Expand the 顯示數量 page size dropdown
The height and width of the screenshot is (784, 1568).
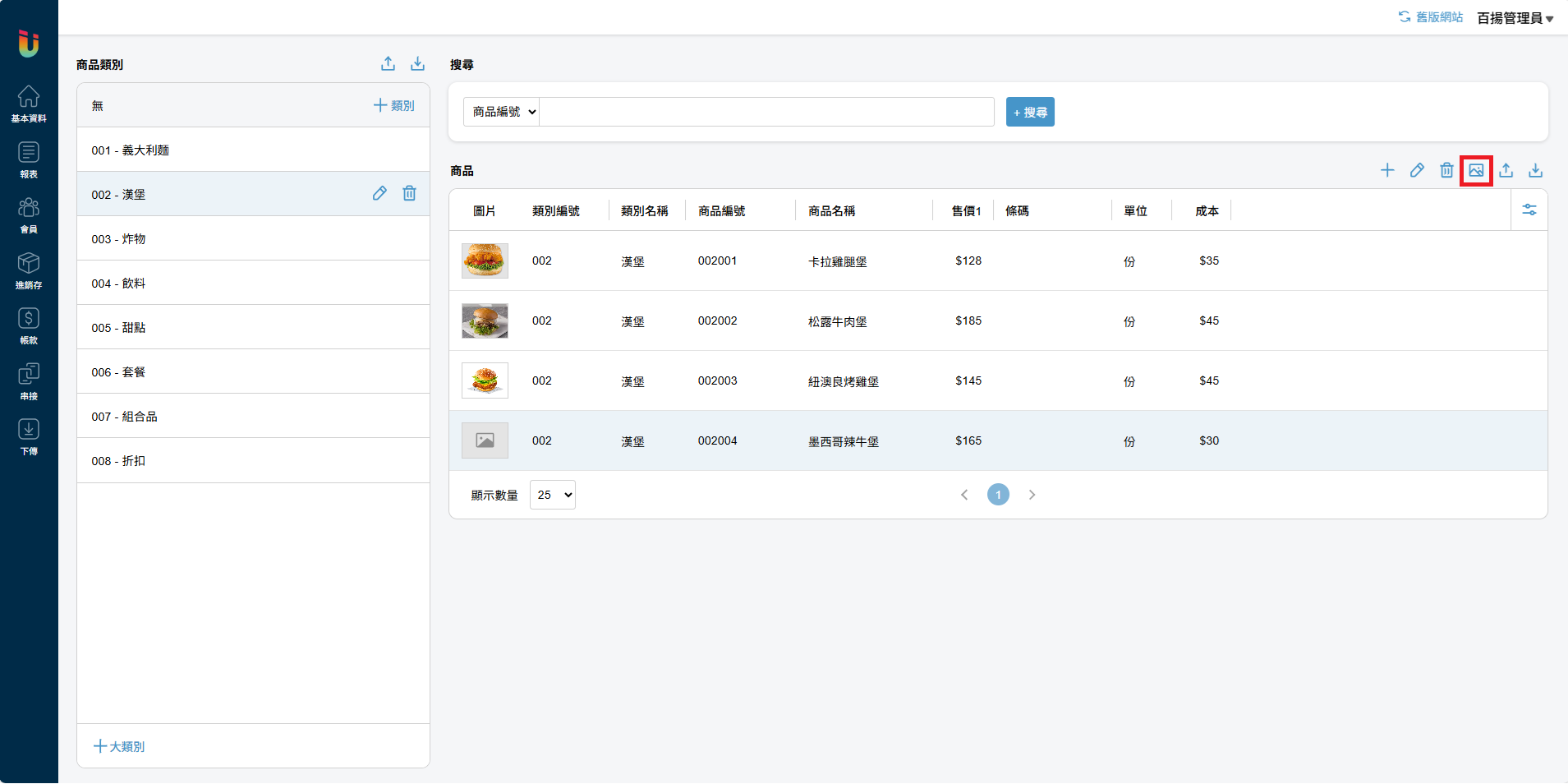pos(552,495)
